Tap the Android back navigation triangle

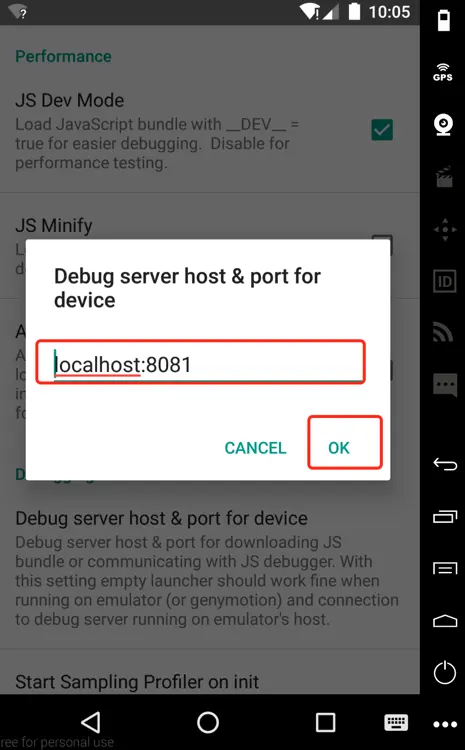(90, 722)
